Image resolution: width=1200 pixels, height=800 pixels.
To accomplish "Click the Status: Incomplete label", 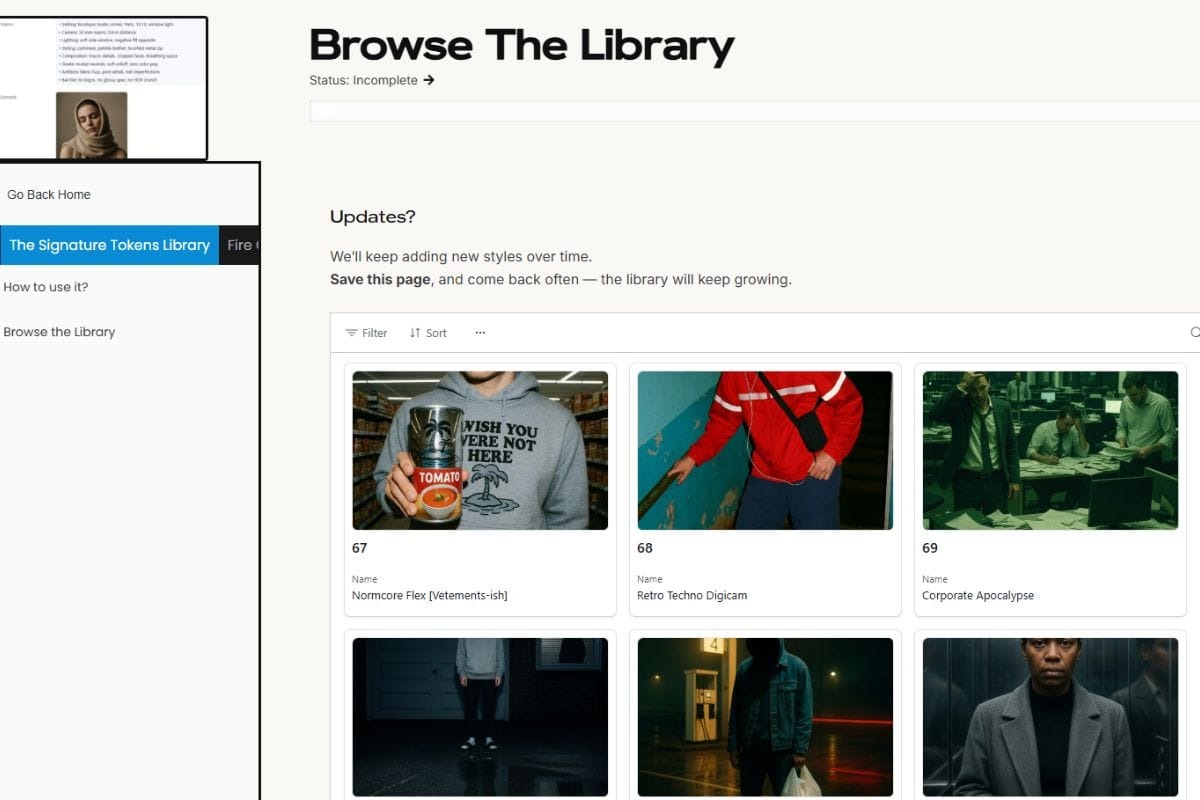I will [x=363, y=80].
